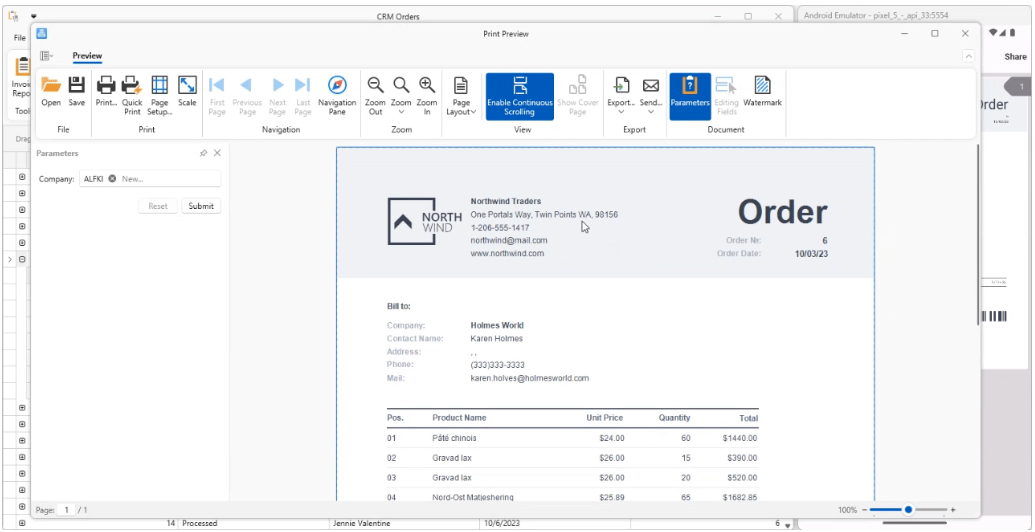Click the page number field

66,510
